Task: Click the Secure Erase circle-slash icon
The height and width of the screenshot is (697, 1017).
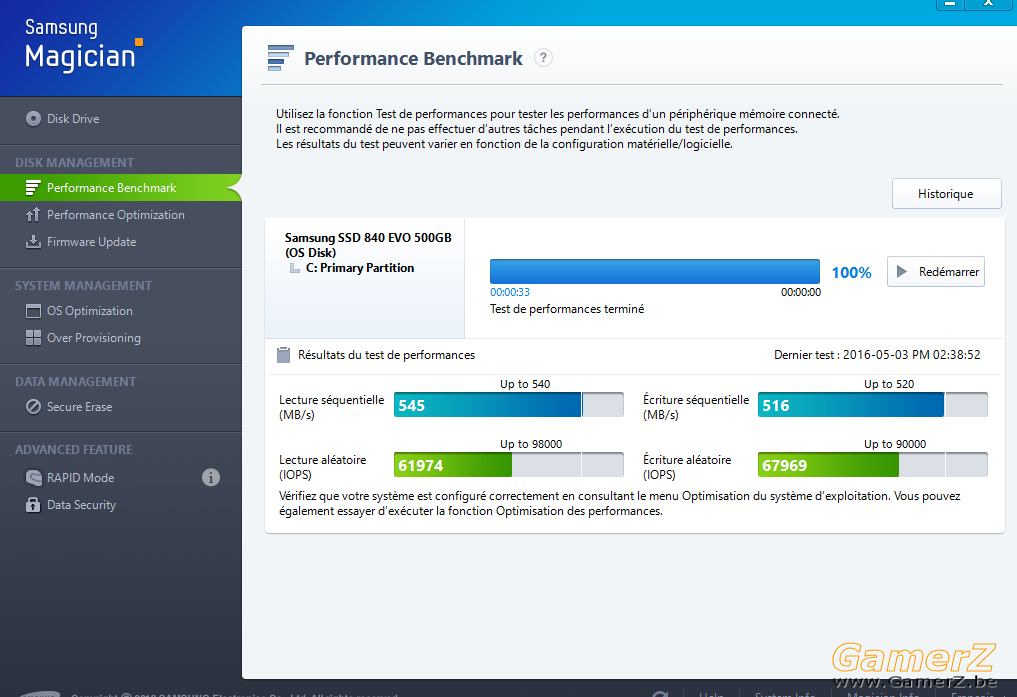Action: click(33, 407)
